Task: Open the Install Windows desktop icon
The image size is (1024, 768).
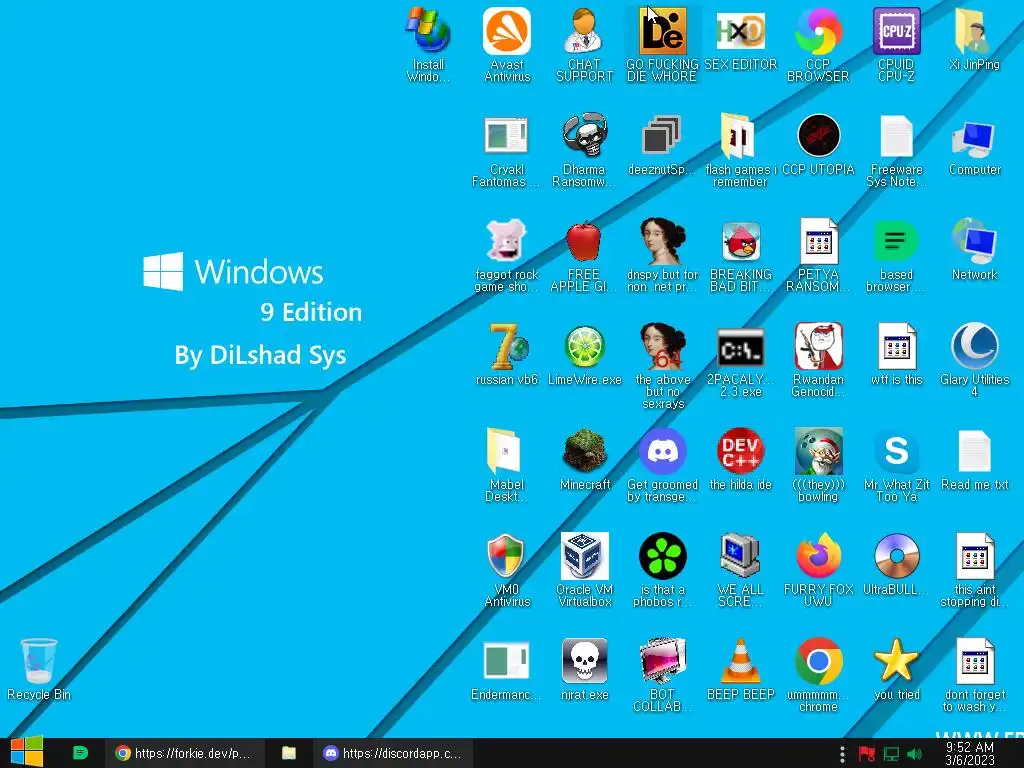Action: 428,44
